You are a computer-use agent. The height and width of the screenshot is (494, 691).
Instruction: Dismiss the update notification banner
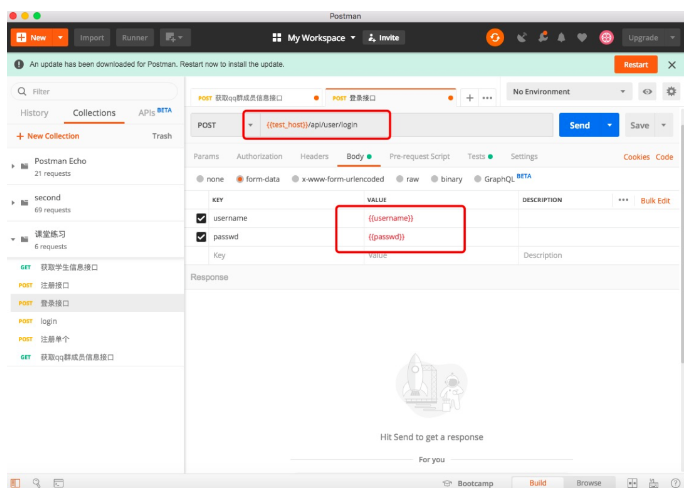click(x=672, y=65)
